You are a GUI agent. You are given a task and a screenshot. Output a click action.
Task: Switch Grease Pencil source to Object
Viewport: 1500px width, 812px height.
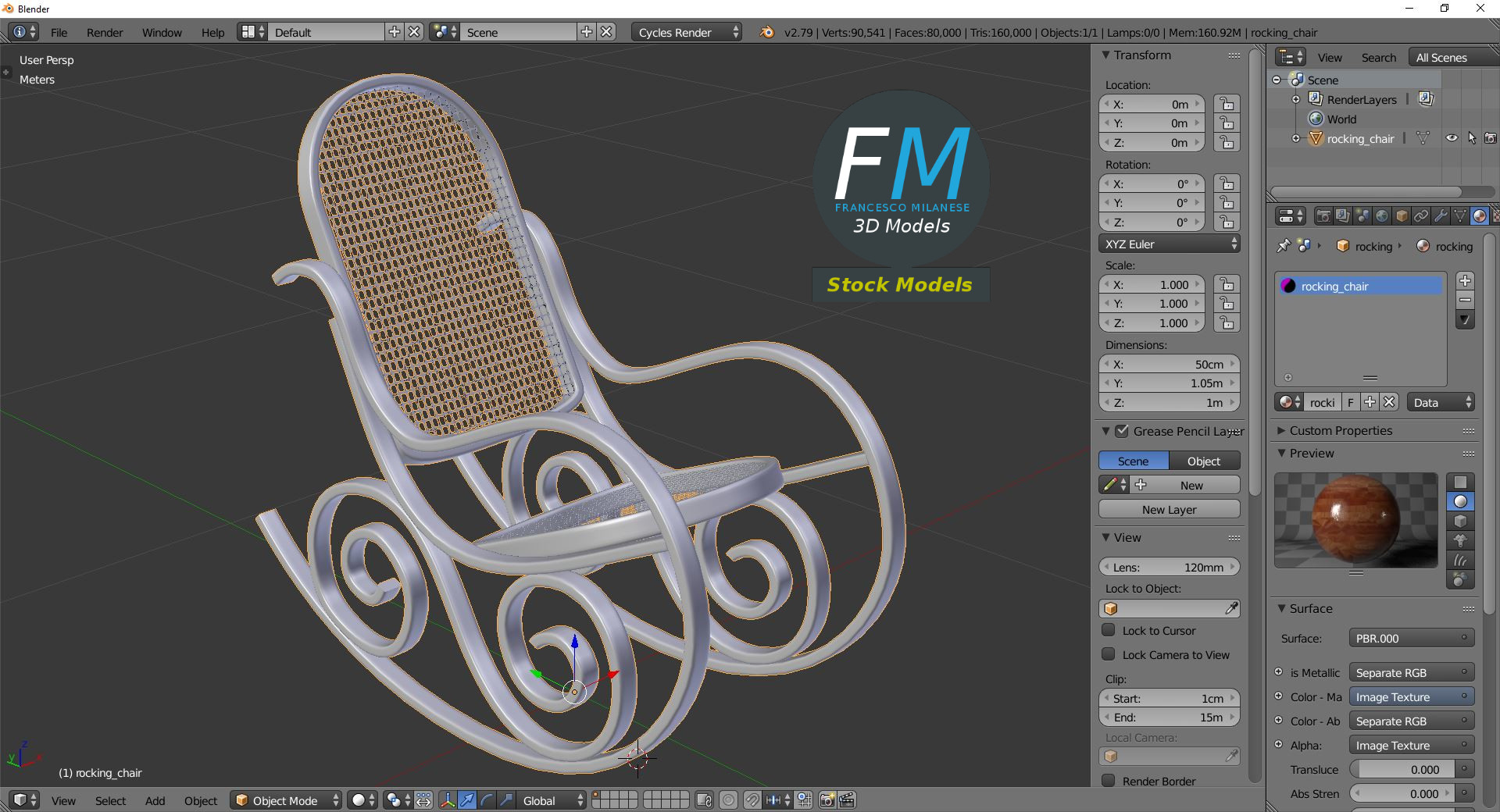[1203, 461]
